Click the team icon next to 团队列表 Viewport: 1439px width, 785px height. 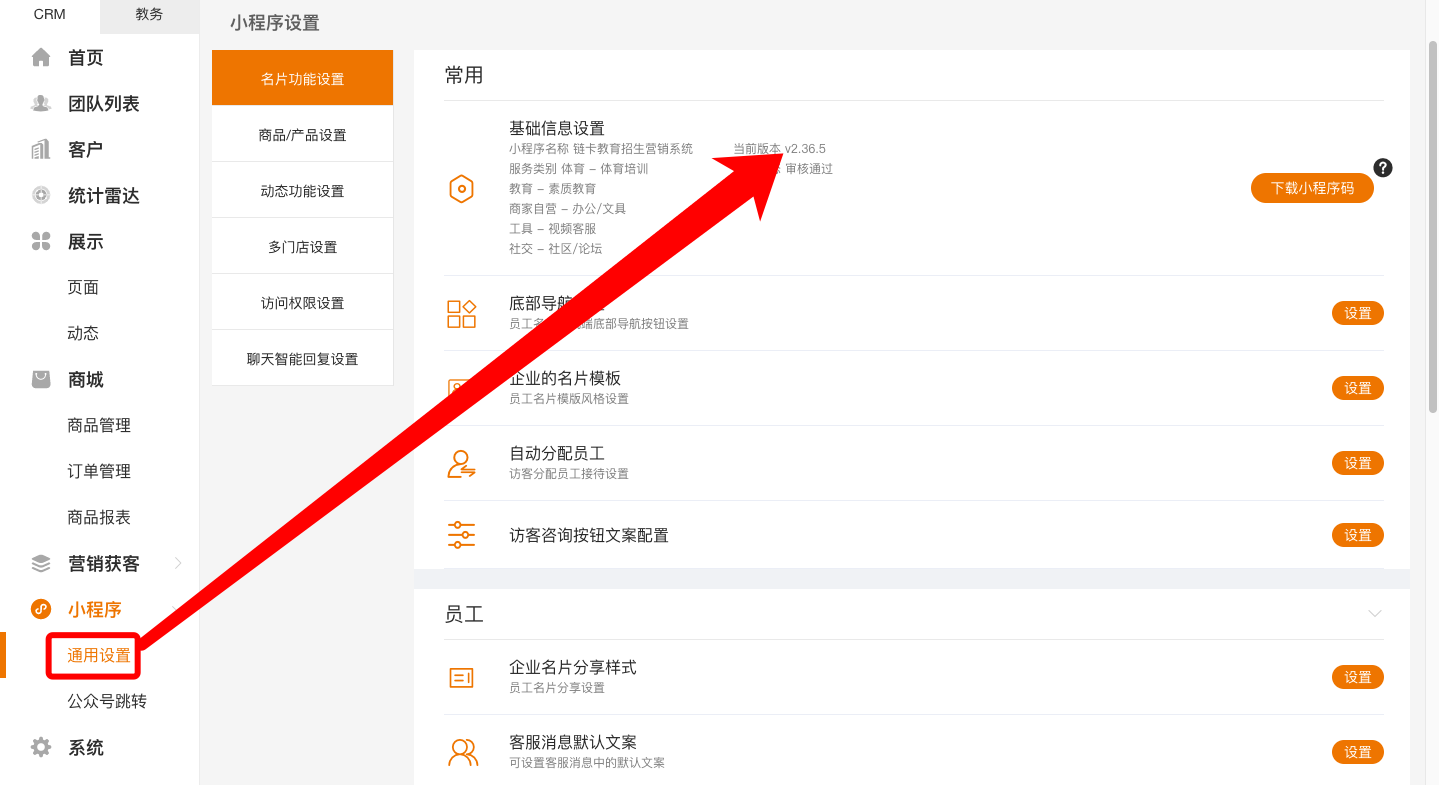[x=41, y=104]
